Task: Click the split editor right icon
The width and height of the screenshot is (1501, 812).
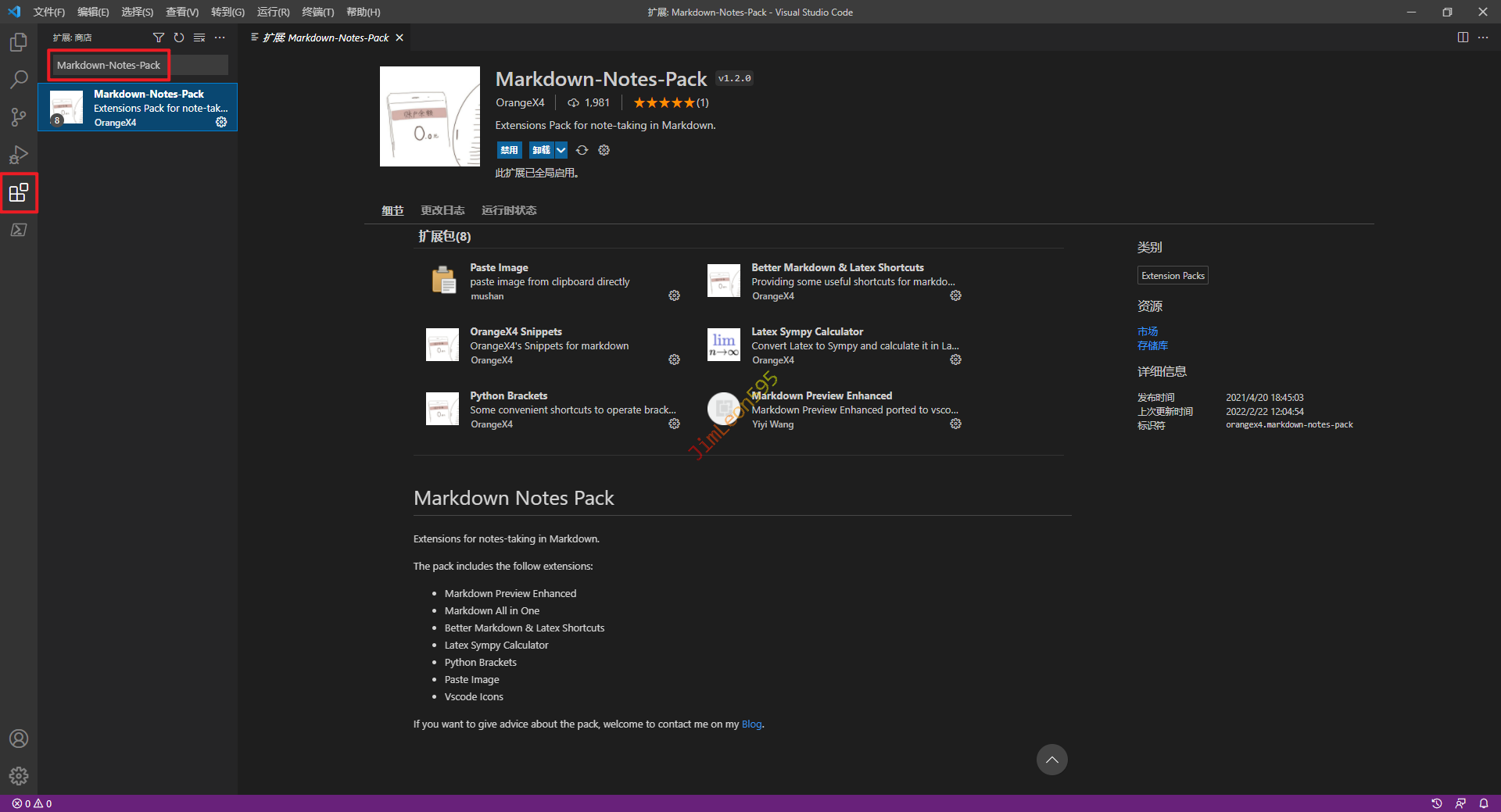Action: click(1463, 38)
